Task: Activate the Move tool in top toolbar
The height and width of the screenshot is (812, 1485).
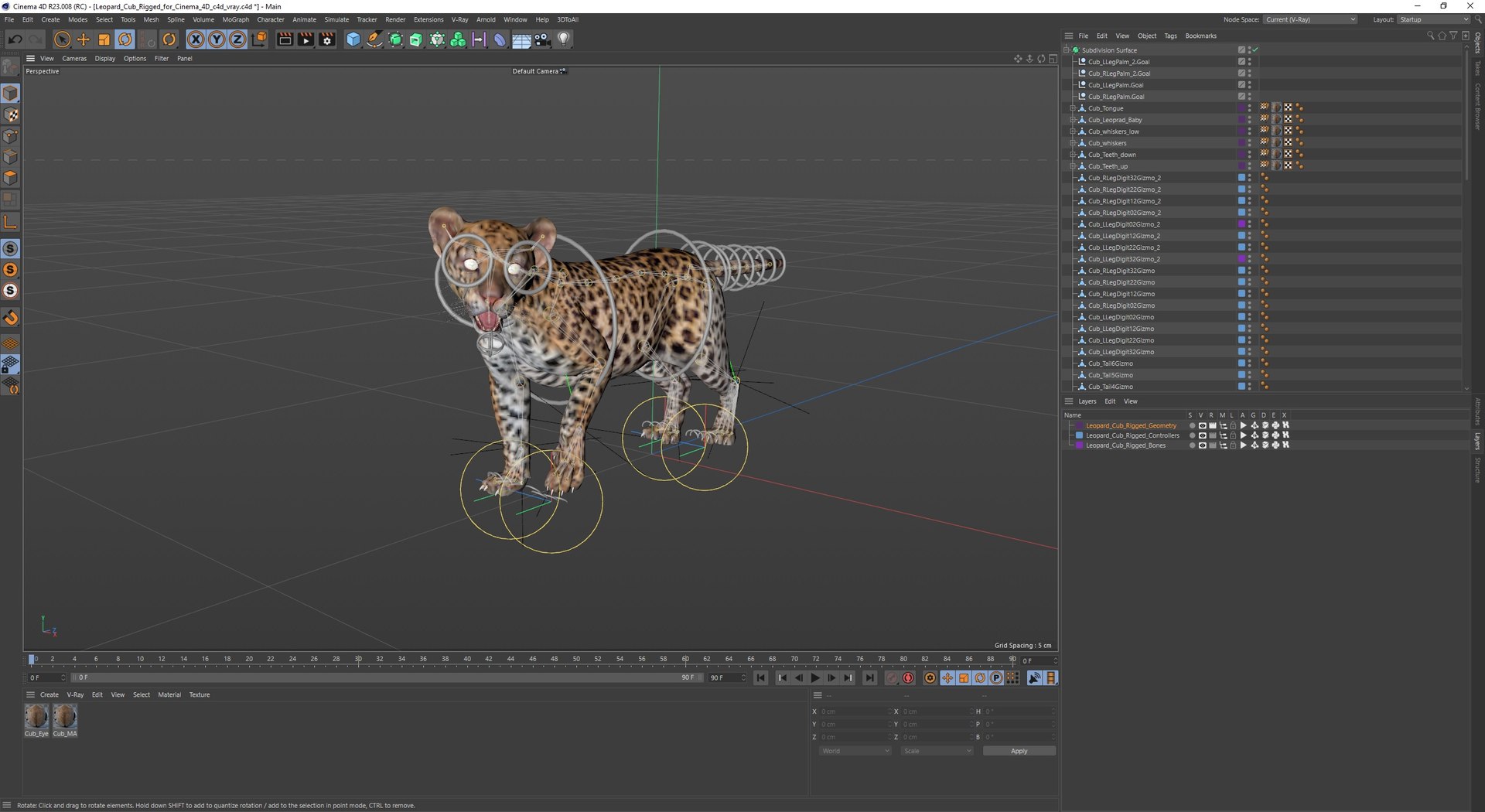Action: click(84, 39)
